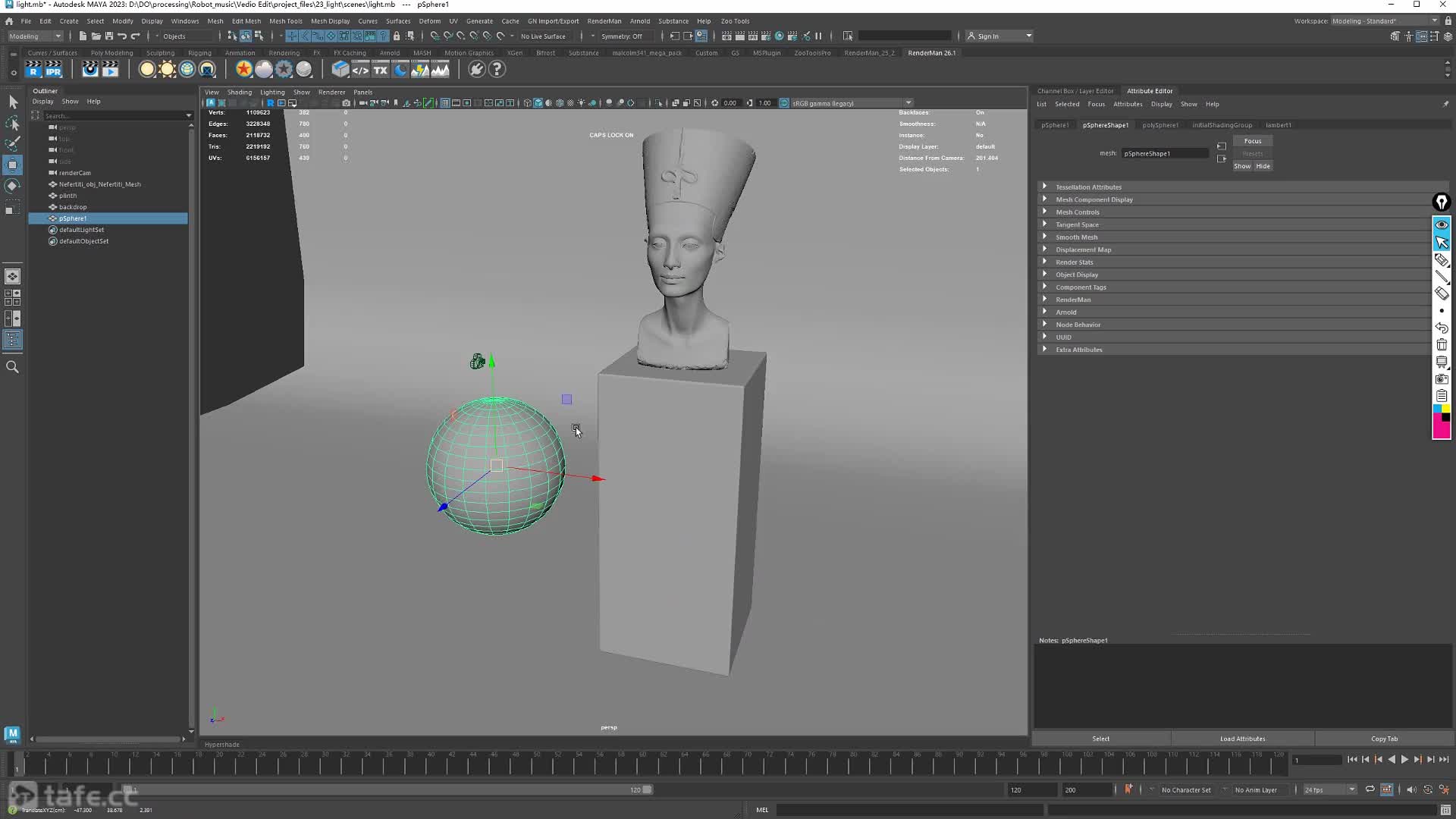Viewport: 1456px width, 819px height.
Task: Start a RenderMan render with the R shelf icon
Action: coord(33,70)
